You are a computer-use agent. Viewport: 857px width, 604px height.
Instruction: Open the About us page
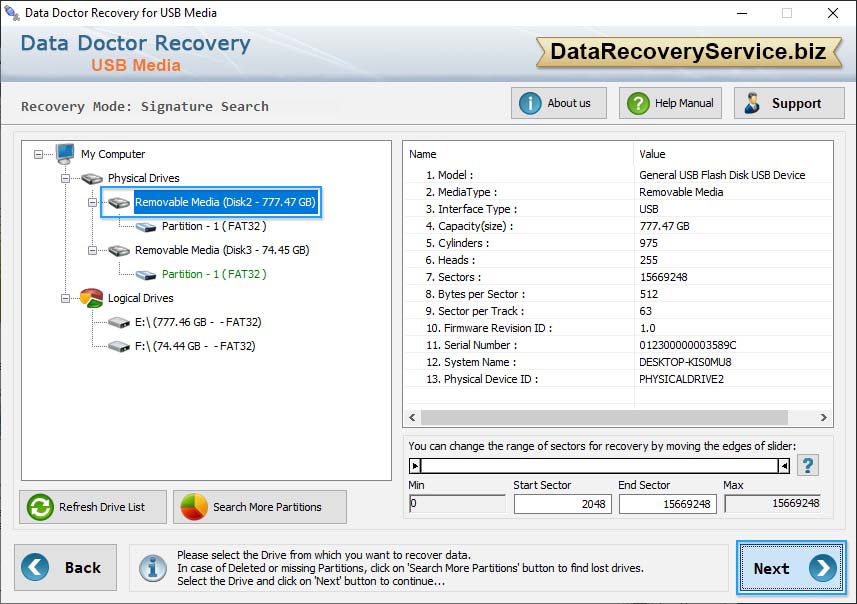point(559,103)
